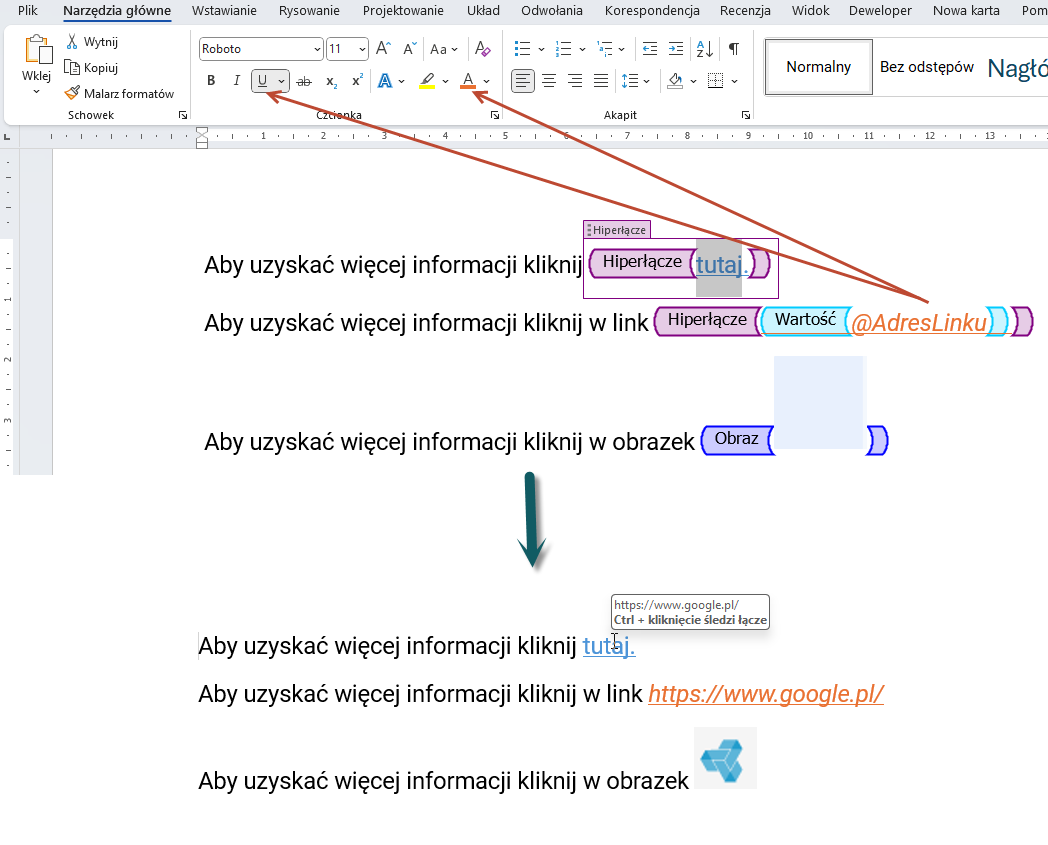Increase paragraph indent
Image resolution: width=1048 pixels, height=845 pixels.
[x=676, y=49]
